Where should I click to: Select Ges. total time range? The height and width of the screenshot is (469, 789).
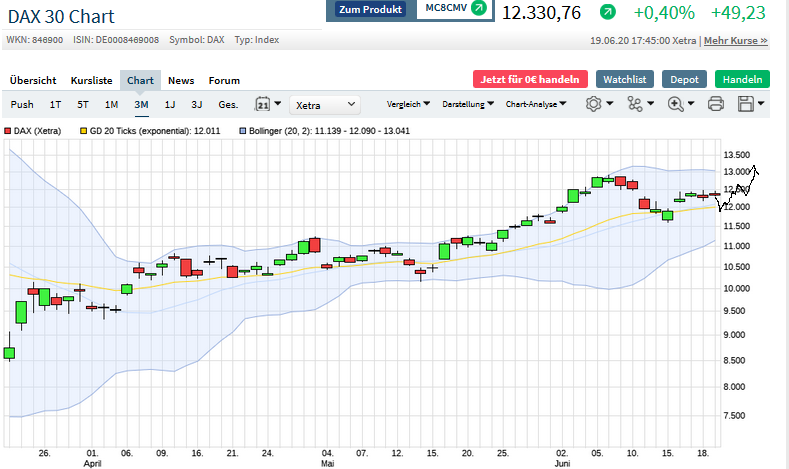(228, 105)
